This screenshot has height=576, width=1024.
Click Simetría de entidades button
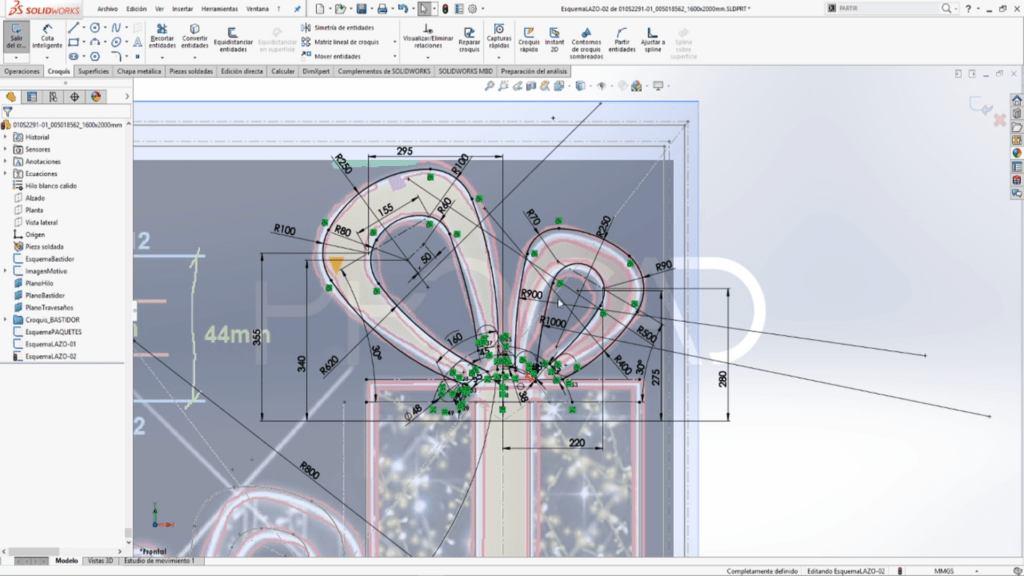(338, 27)
